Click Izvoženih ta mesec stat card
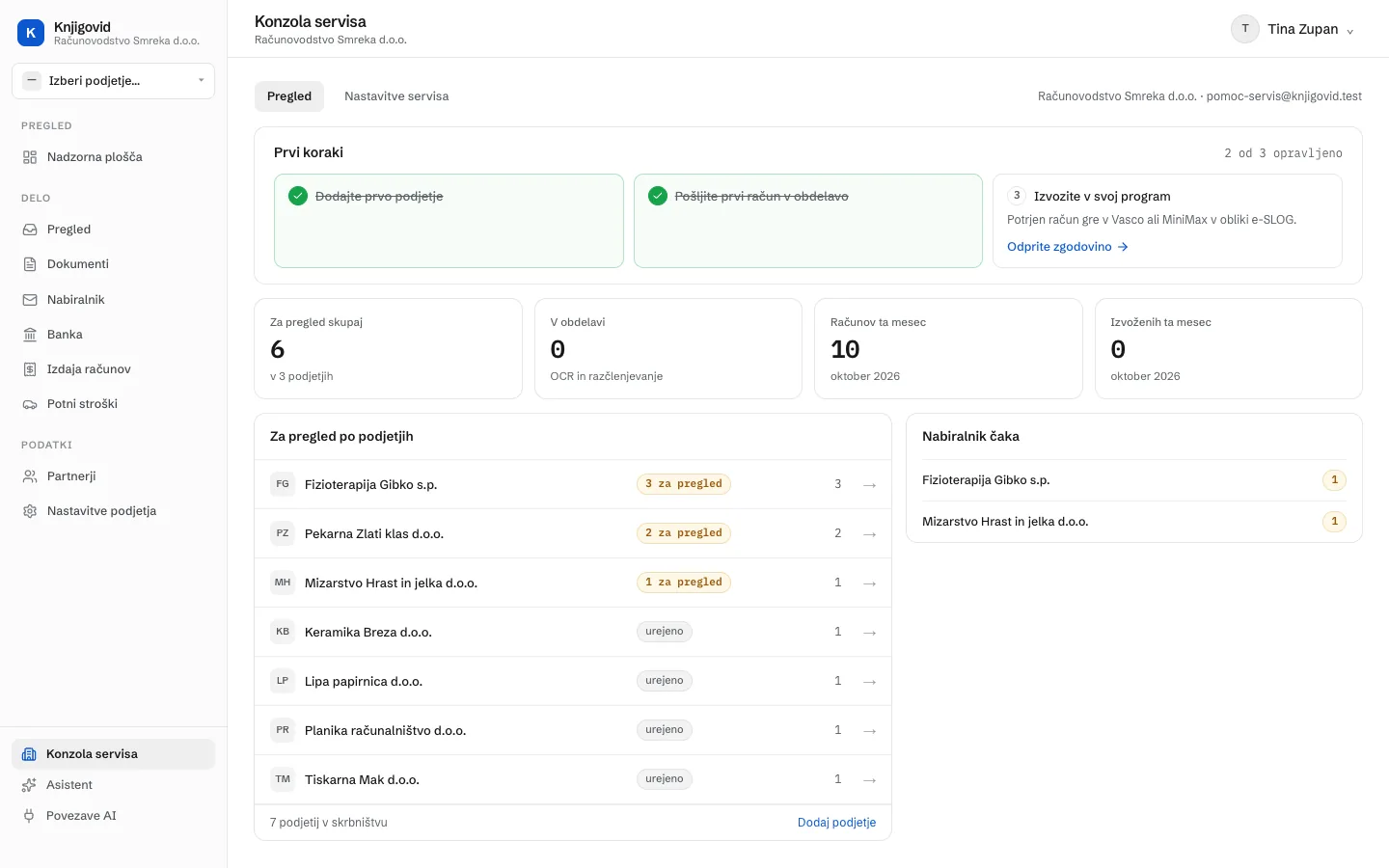The image size is (1389, 868). click(x=1229, y=348)
